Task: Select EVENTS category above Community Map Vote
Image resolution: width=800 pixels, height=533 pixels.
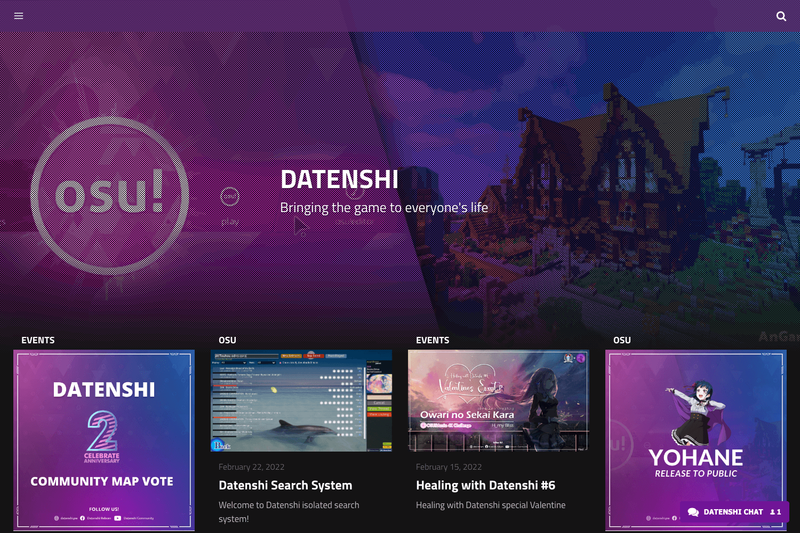Action: [38, 340]
